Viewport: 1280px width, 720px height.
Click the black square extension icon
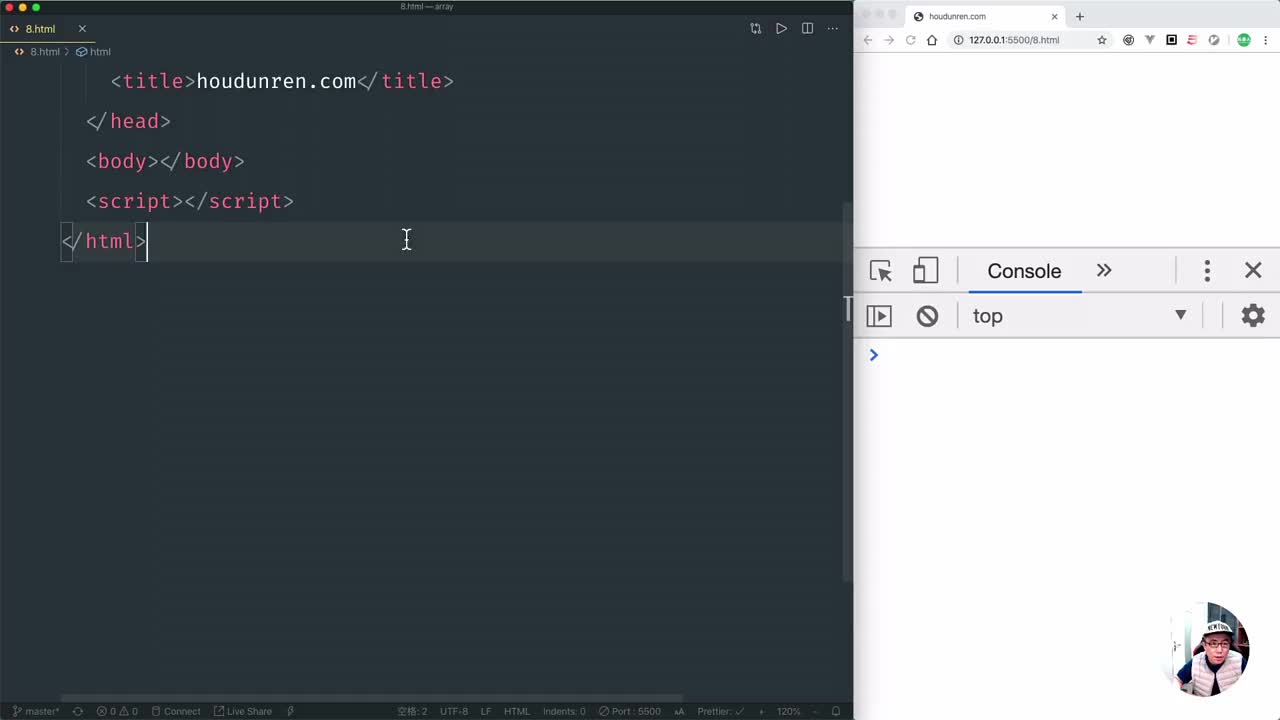point(1171,40)
